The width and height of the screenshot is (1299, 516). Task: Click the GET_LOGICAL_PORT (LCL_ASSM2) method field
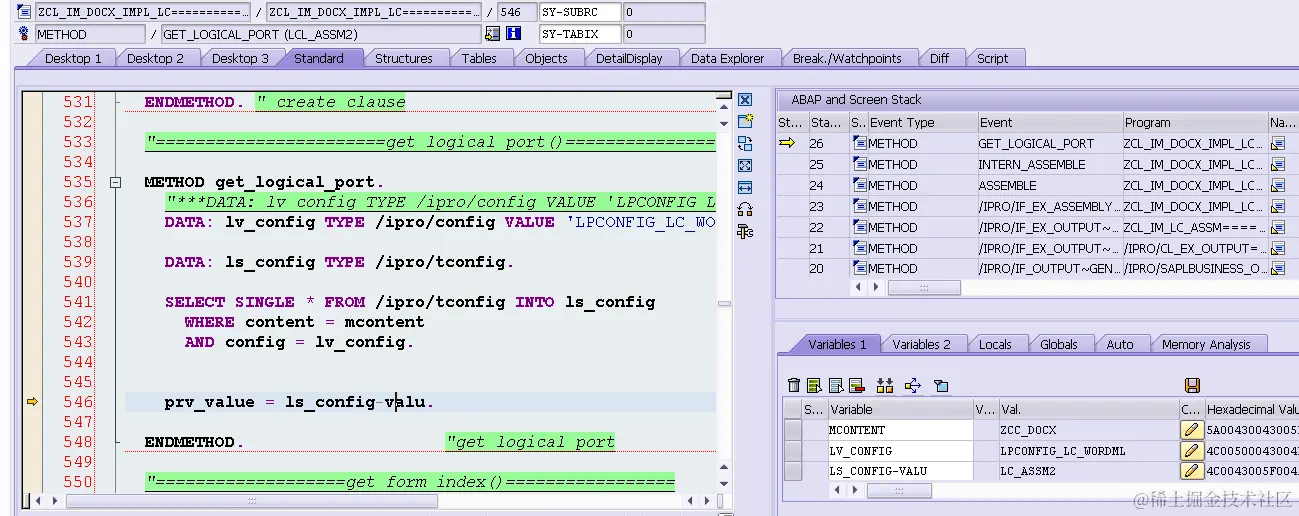click(321, 33)
